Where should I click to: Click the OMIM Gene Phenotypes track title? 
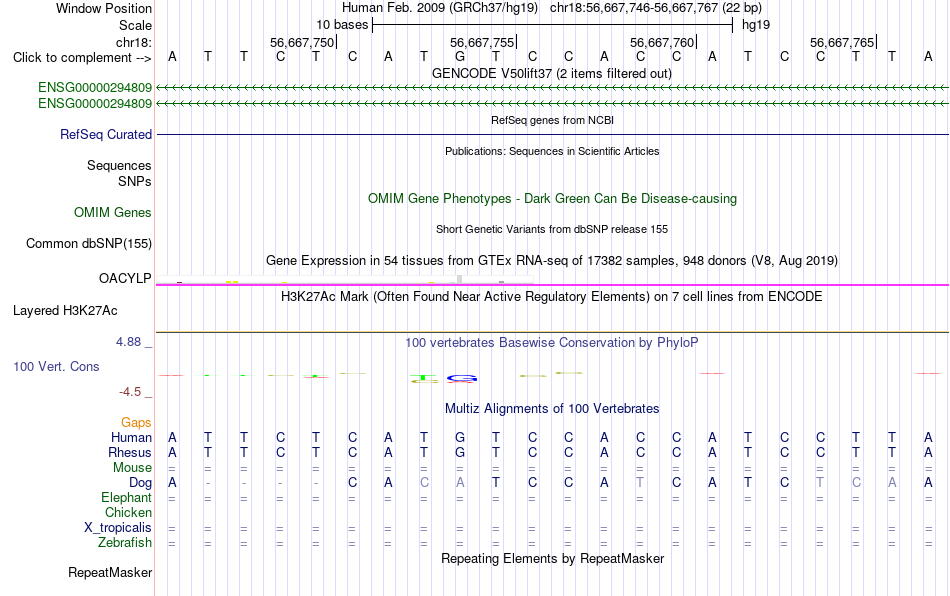(x=553, y=199)
